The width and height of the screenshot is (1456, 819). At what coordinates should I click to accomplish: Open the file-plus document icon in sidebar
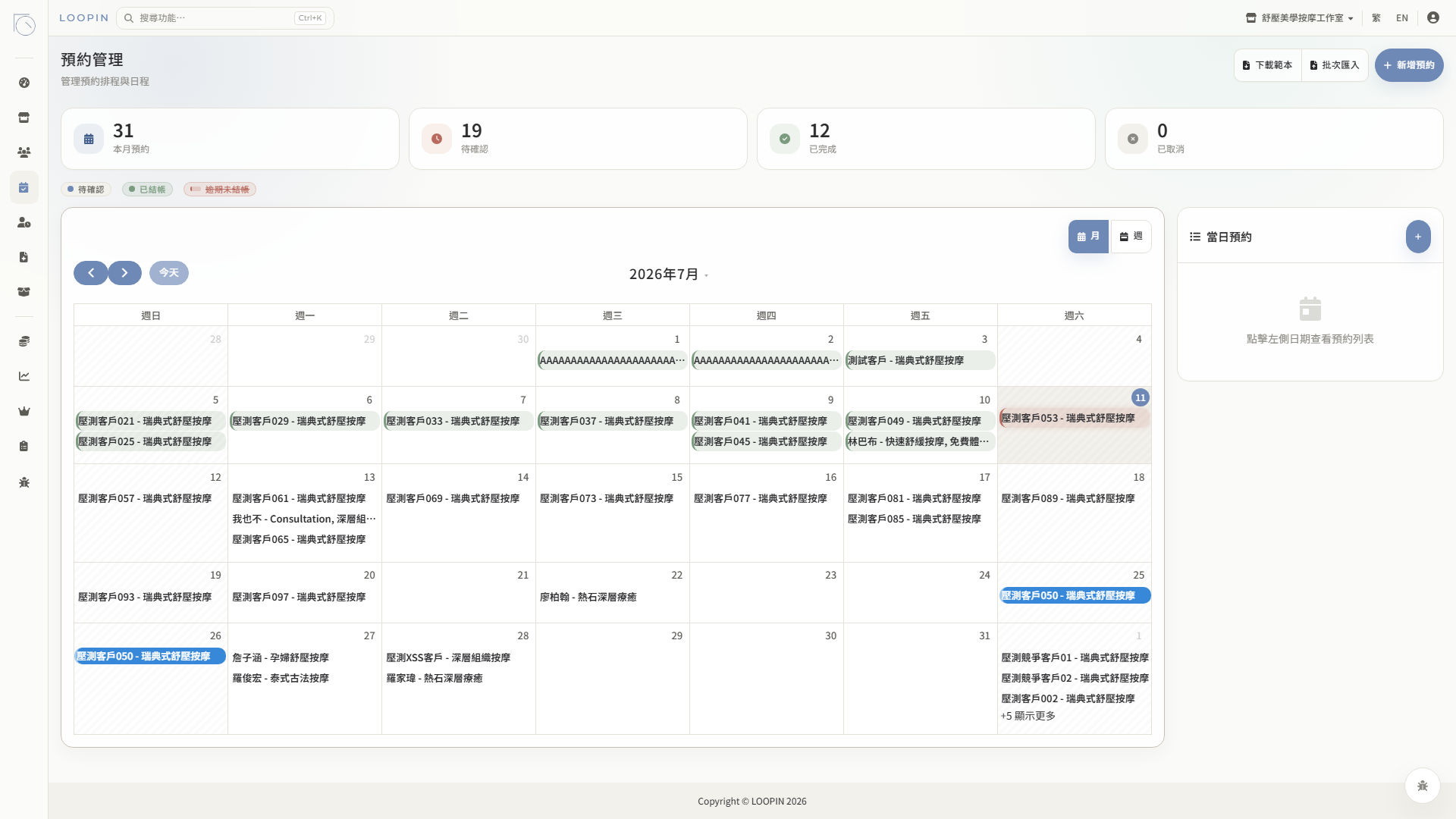[x=24, y=257]
